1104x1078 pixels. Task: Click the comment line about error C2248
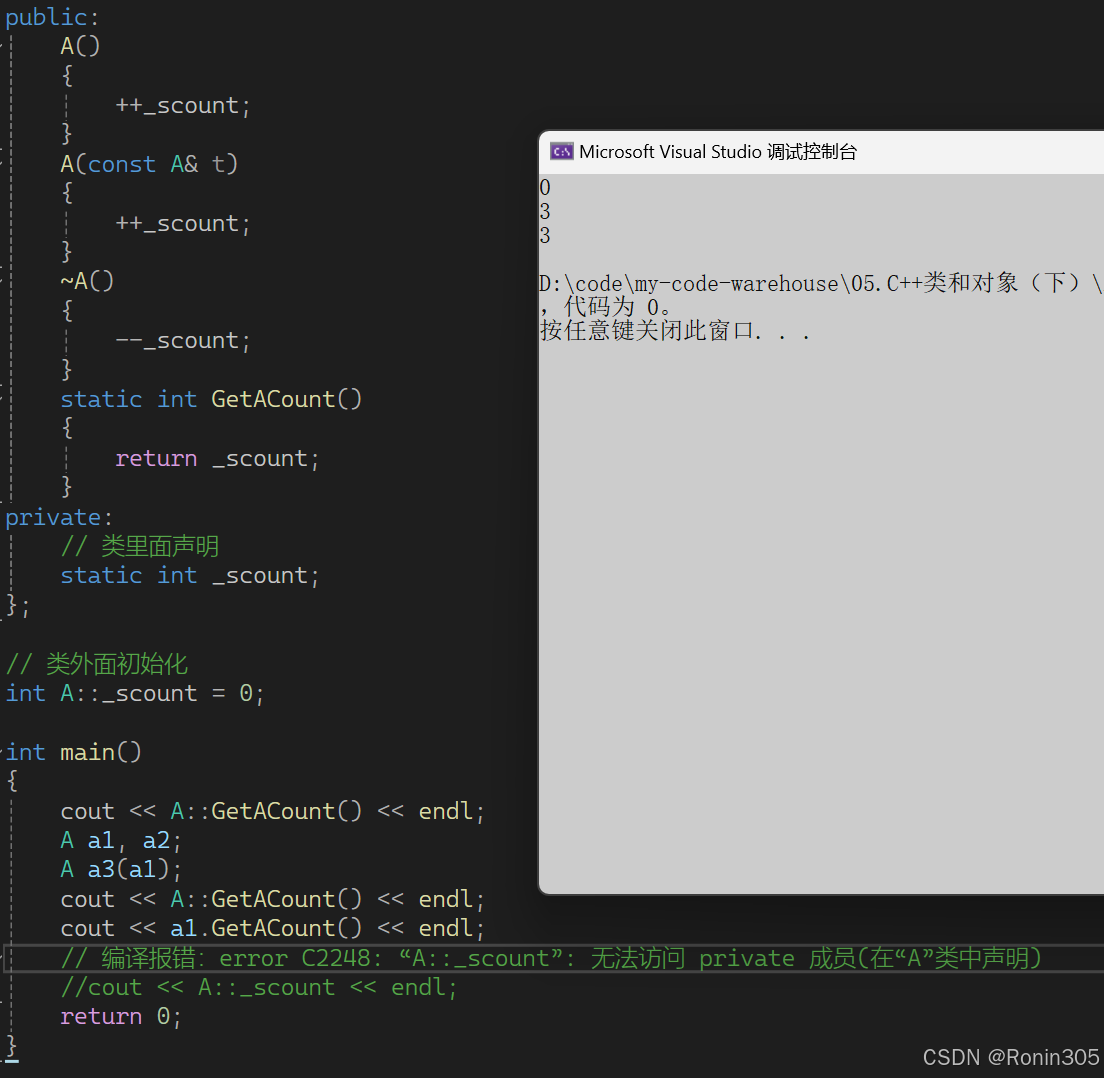click(x=551, y=958)
